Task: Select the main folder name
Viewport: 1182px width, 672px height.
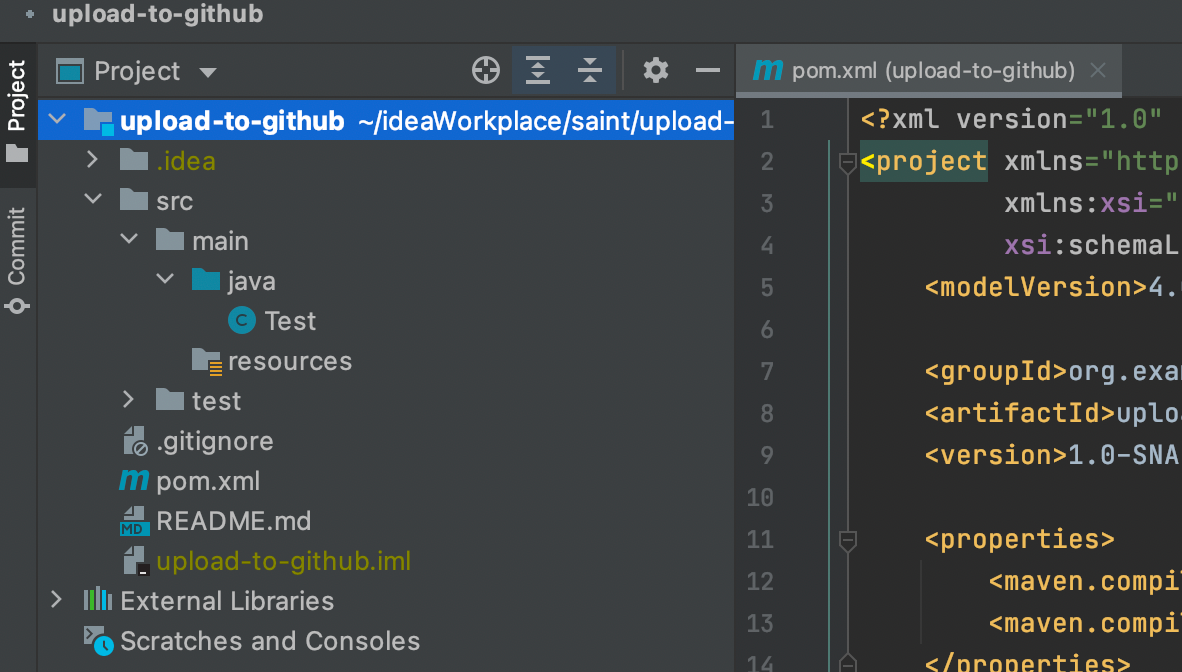Action: 220,241
